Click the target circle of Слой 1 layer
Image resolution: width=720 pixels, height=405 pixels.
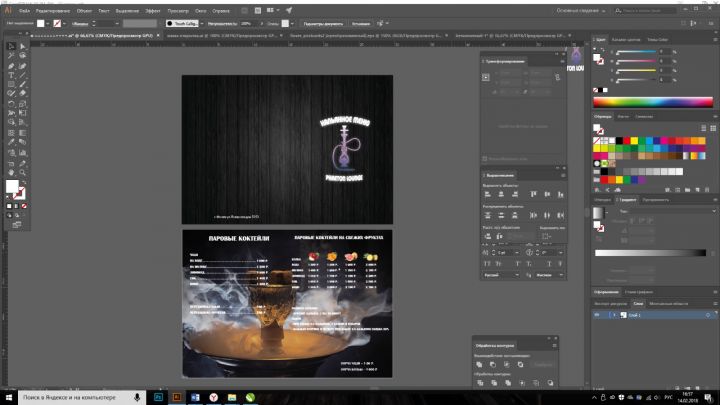pos(708,315)
